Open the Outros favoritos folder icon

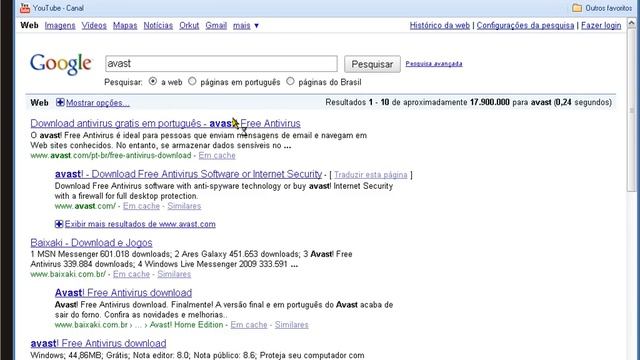click(577, 8)
